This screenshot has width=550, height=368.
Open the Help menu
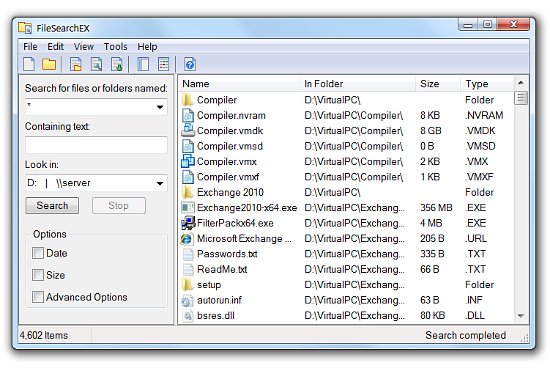(x=147, y=47)
